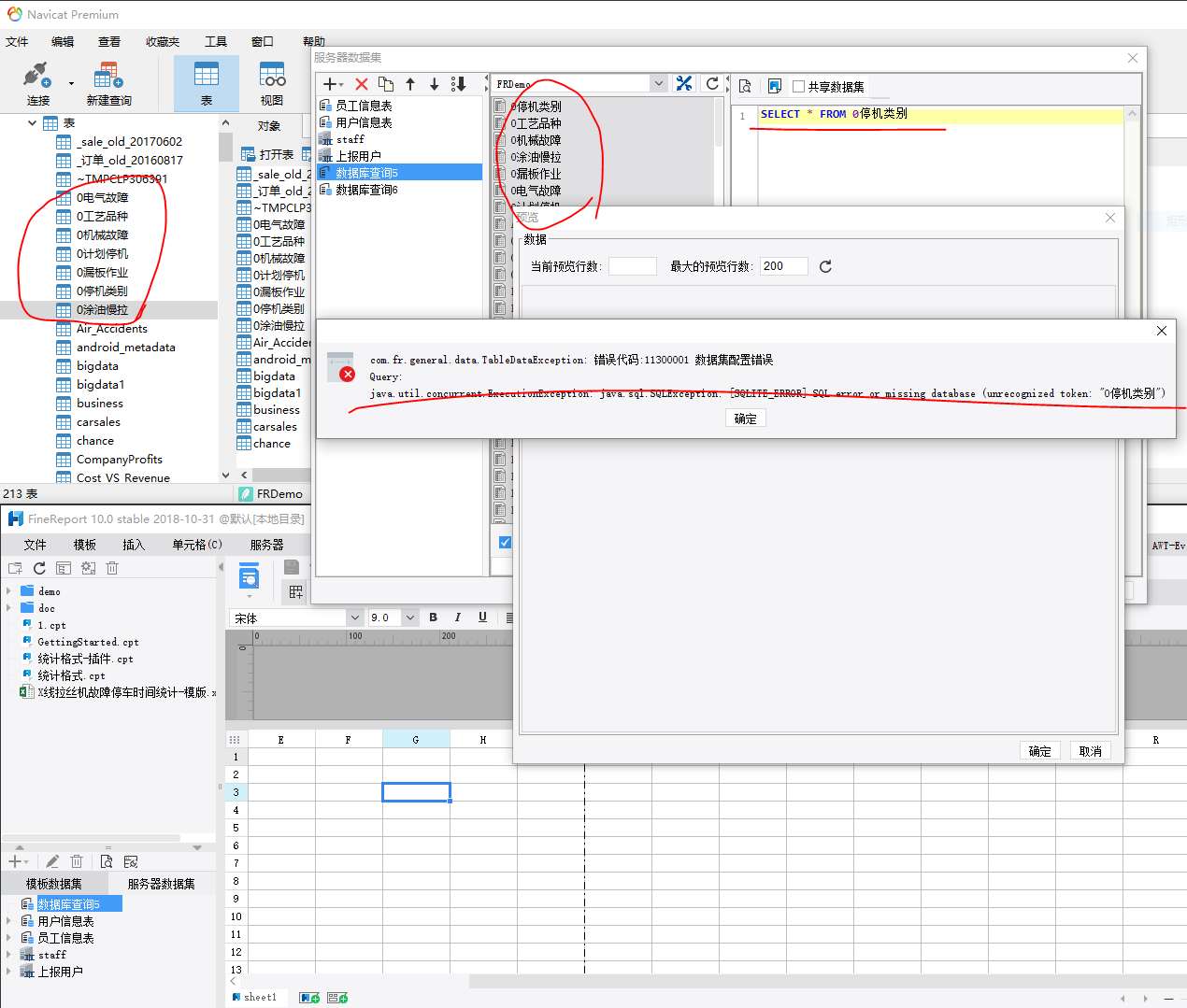Open Navicat's new query icon

[x=108, y=76]
